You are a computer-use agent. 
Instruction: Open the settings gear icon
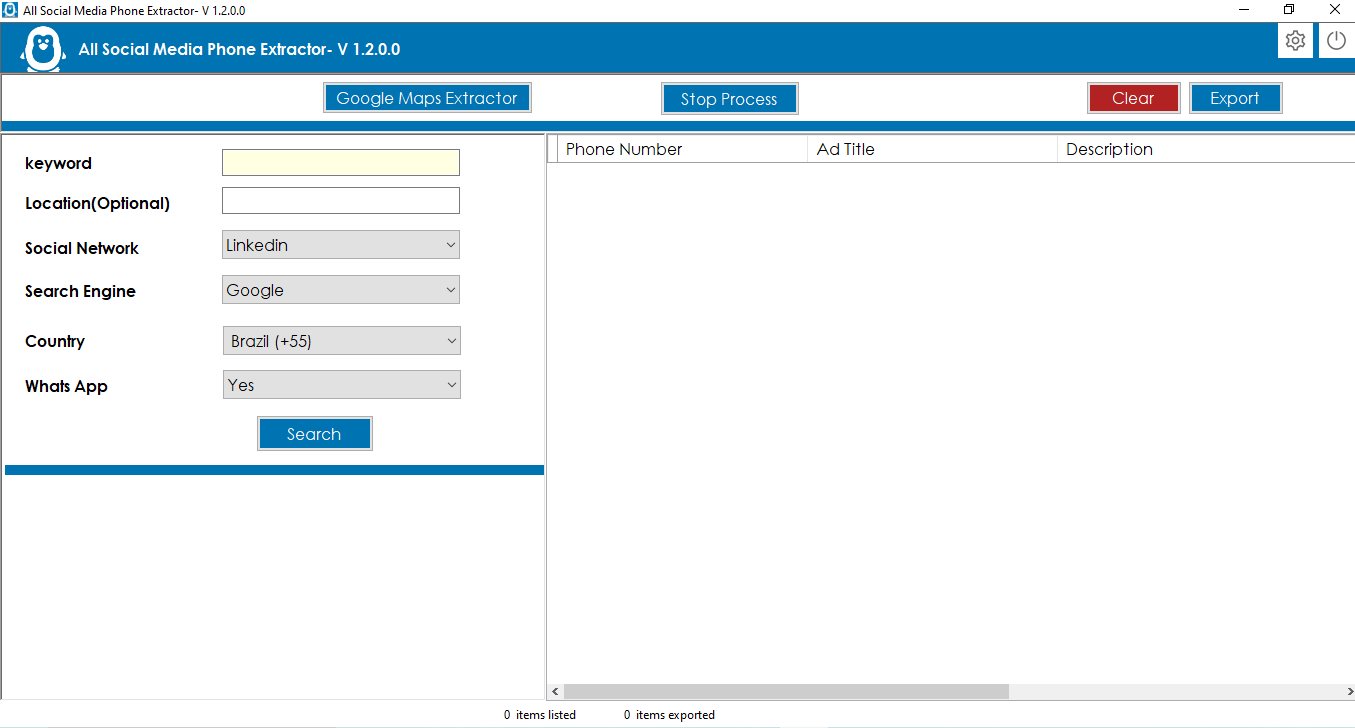[x=1295, y=40]
